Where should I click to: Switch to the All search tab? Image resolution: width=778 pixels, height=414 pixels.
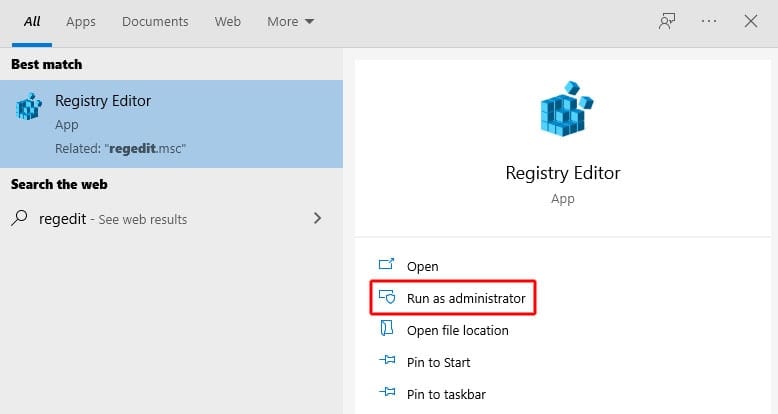pos(32,21)
